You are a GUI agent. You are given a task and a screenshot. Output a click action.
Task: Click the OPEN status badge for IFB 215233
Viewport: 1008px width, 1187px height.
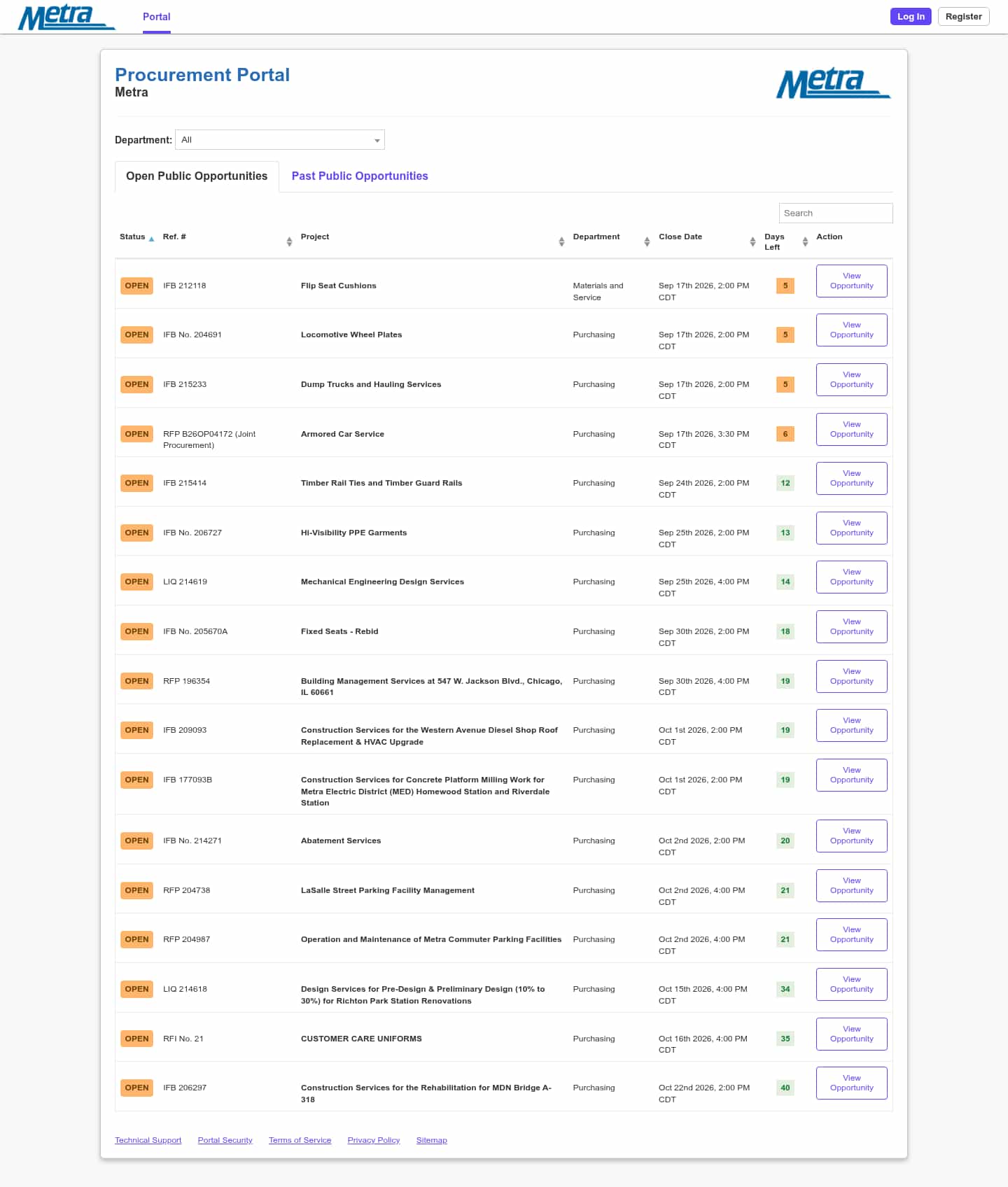point(136,384)
